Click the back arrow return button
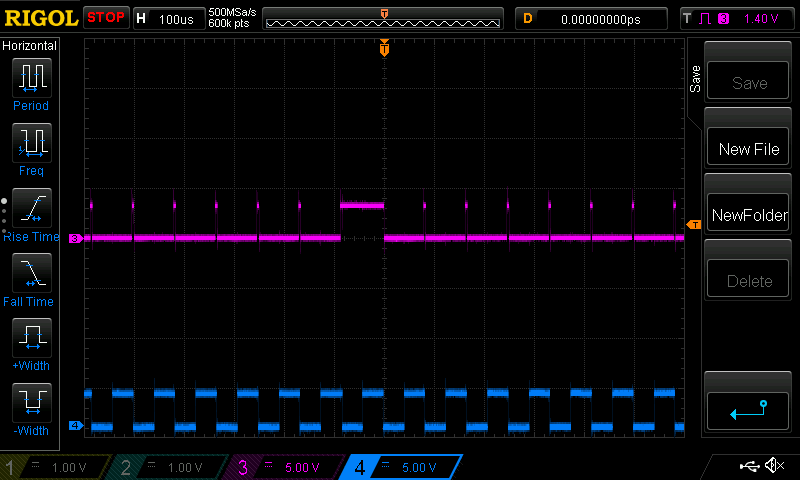The image size is (800, 480). point(748,411)
